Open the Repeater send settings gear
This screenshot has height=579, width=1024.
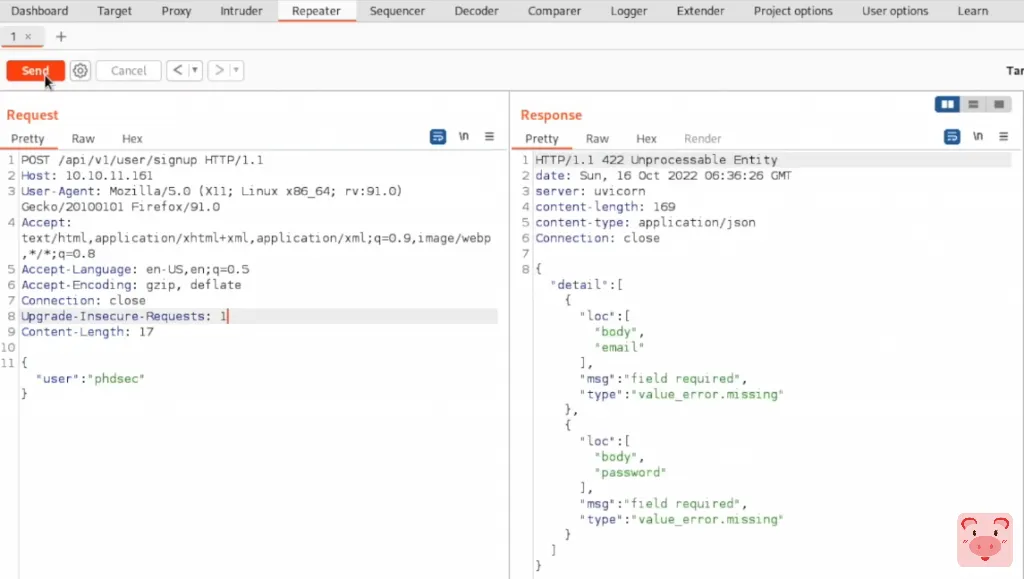tap(81, 71)
